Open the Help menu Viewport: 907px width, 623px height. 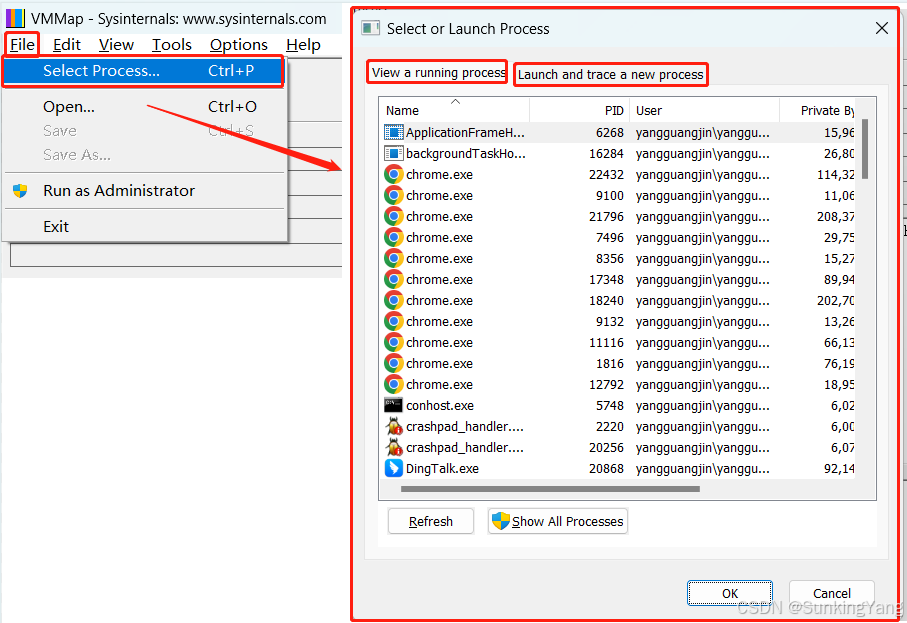point(303,45)
